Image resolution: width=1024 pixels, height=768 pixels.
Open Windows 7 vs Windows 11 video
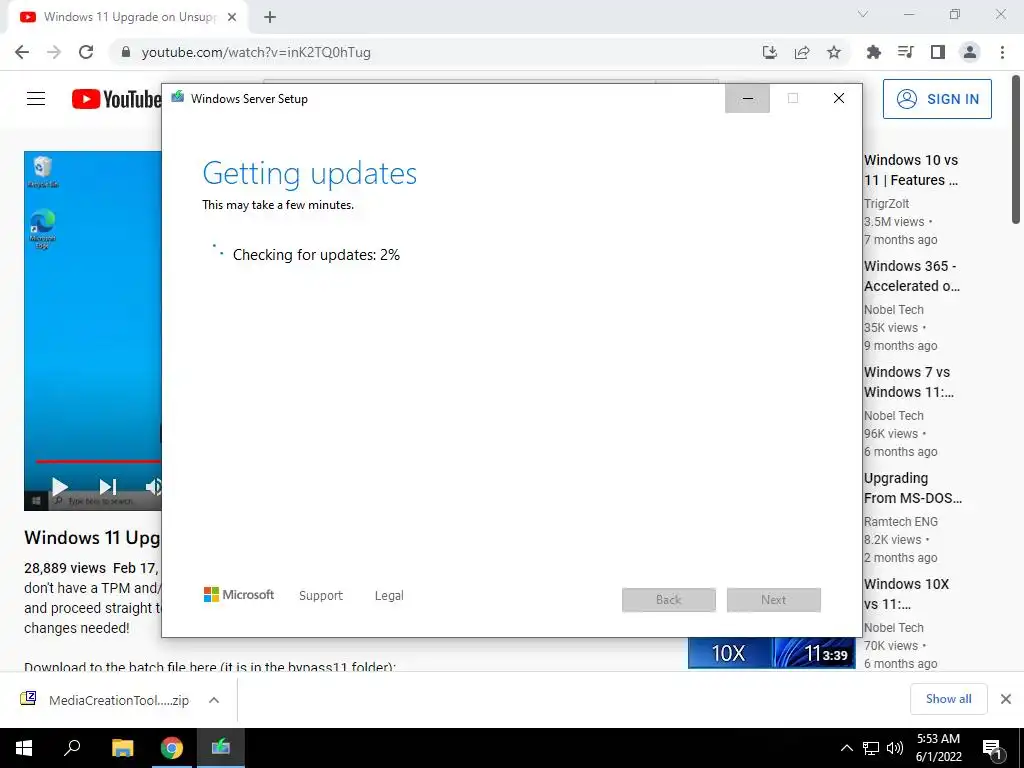point(908,382)
